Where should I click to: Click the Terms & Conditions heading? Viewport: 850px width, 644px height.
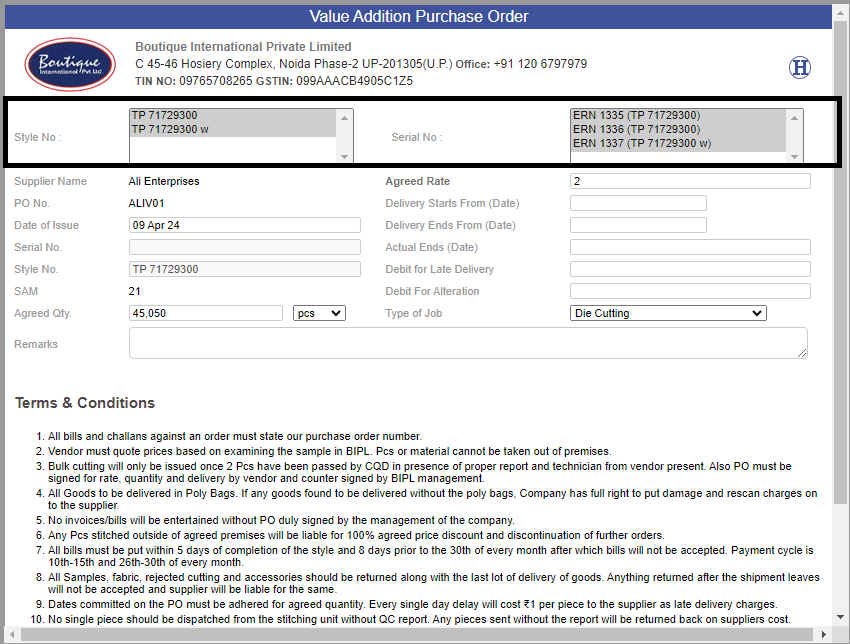coord(85,403)
